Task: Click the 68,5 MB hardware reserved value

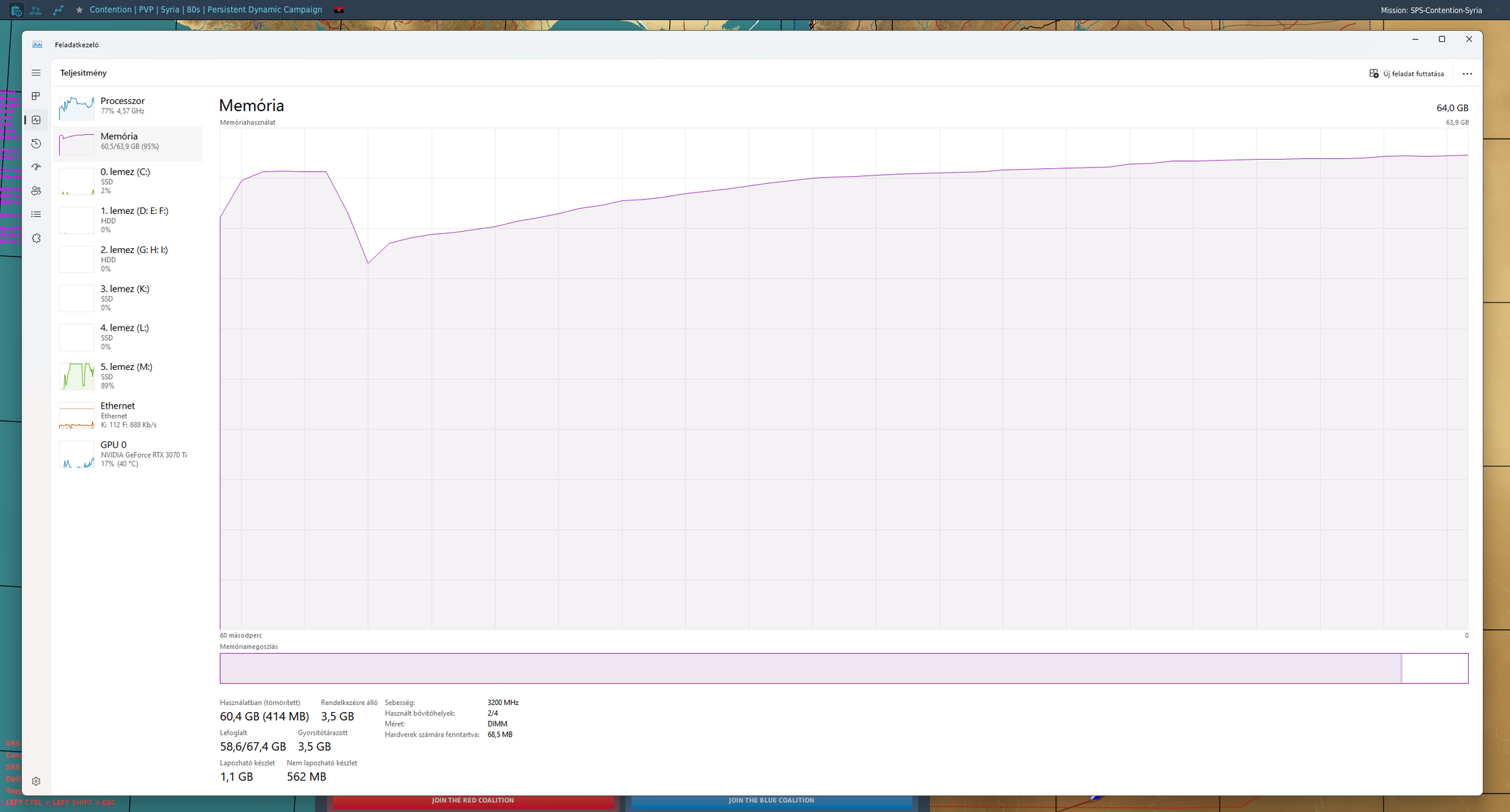Action: 500,734
